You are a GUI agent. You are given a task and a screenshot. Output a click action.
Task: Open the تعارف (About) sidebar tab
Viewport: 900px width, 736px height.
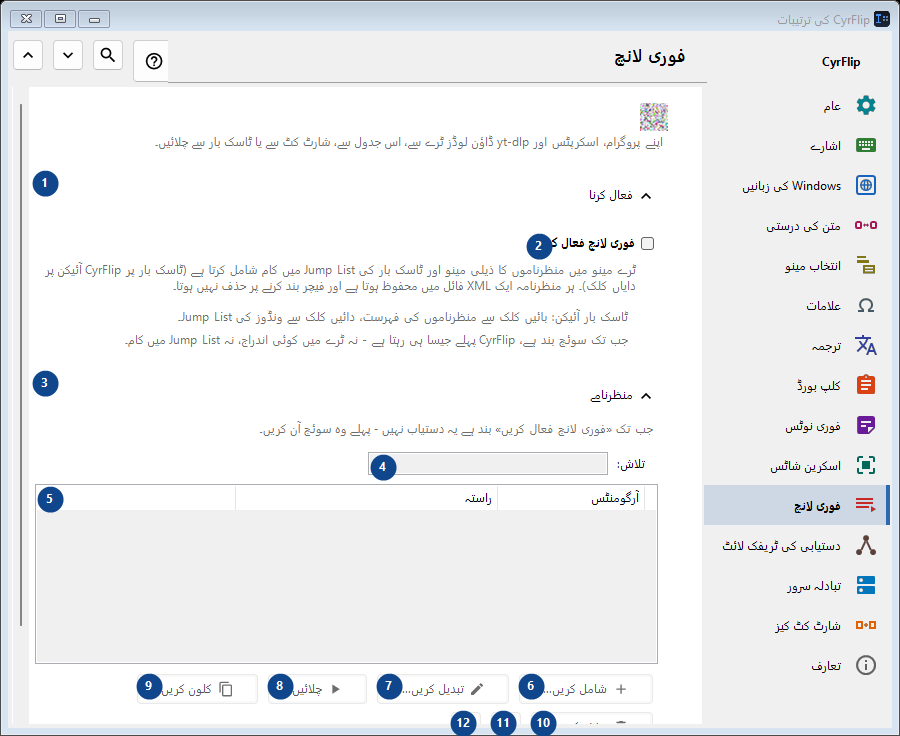click(x=796, y=665)
